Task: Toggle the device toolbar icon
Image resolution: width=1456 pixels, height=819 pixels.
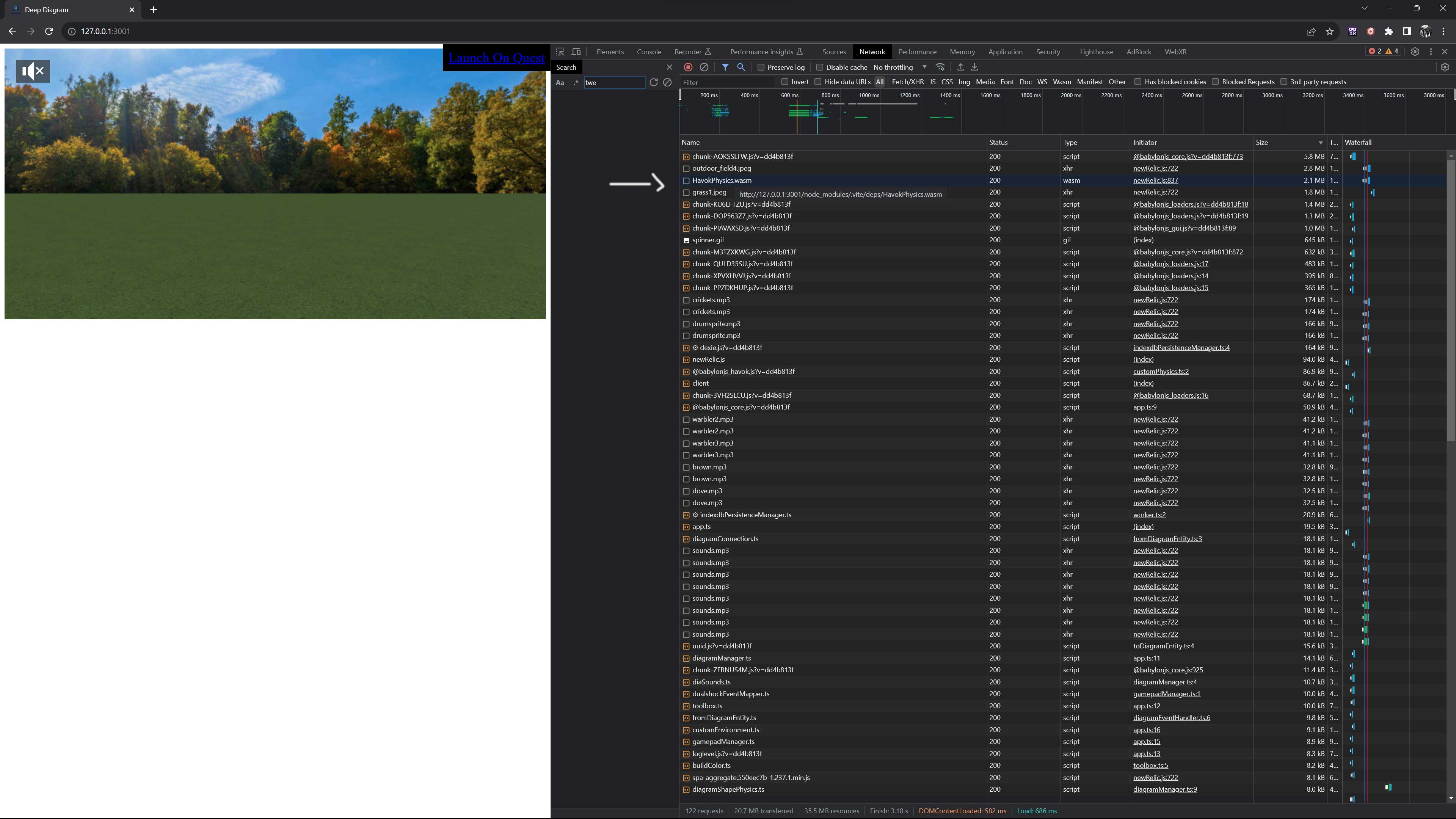Action: tap(576, 52)
